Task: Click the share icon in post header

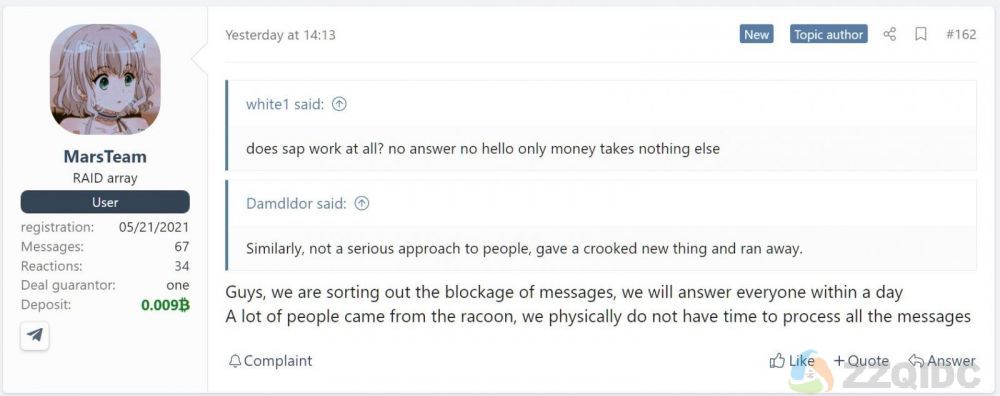Action: click(890, 34)
